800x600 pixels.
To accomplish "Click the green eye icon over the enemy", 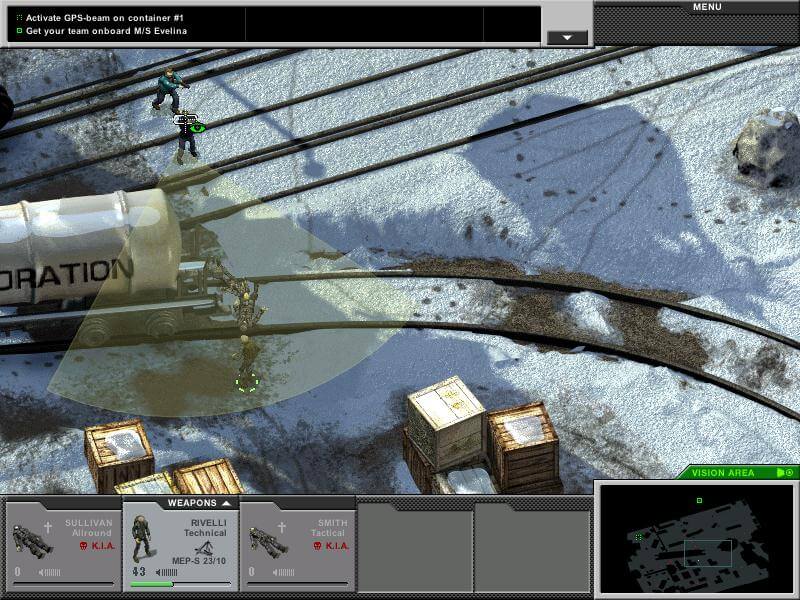I will click(x=196, y=128).
